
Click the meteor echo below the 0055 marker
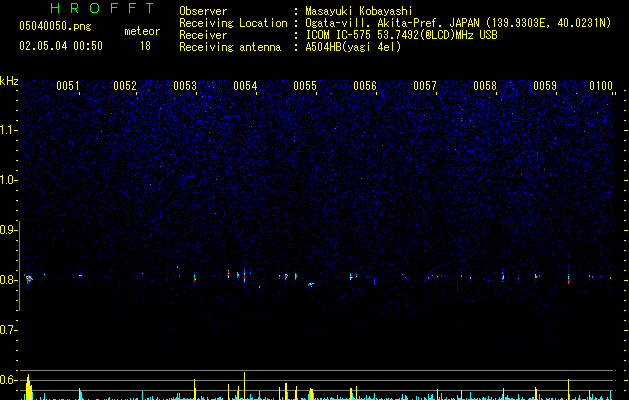tap(311, 284)
